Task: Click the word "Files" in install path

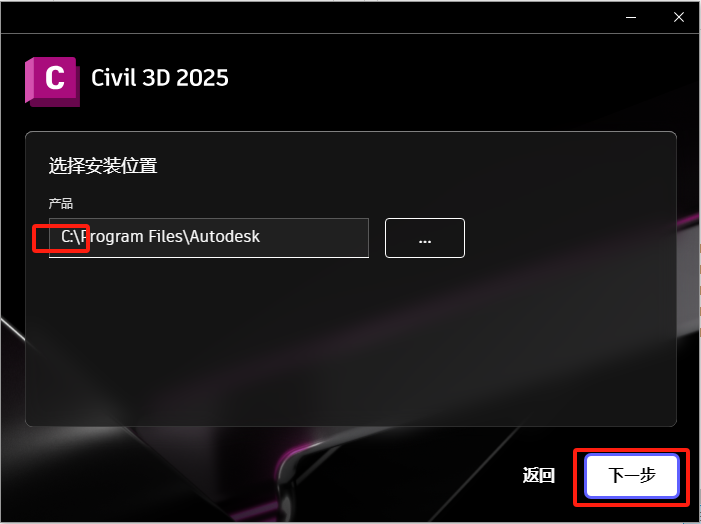Action: (166, 236)
